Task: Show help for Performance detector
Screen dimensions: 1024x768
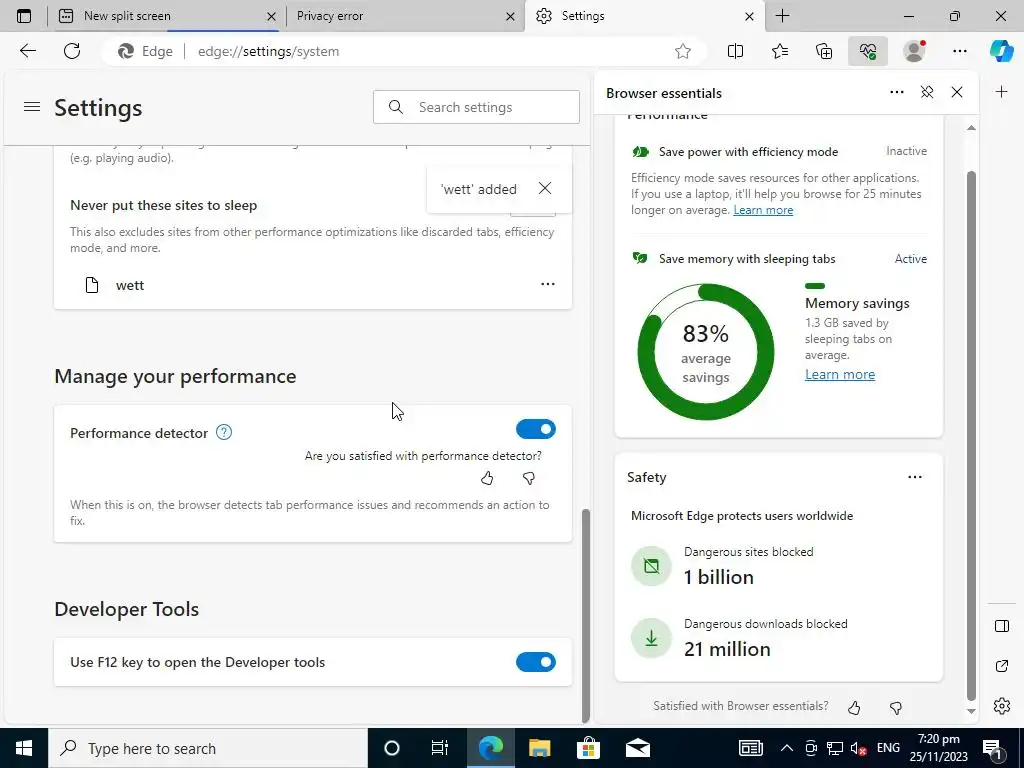Action: 224,432
